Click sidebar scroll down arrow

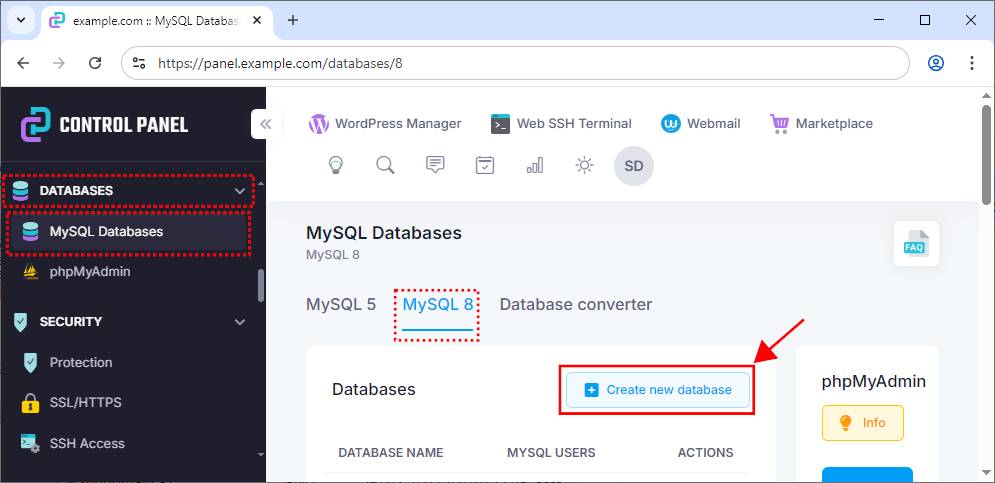coord(261,454)
